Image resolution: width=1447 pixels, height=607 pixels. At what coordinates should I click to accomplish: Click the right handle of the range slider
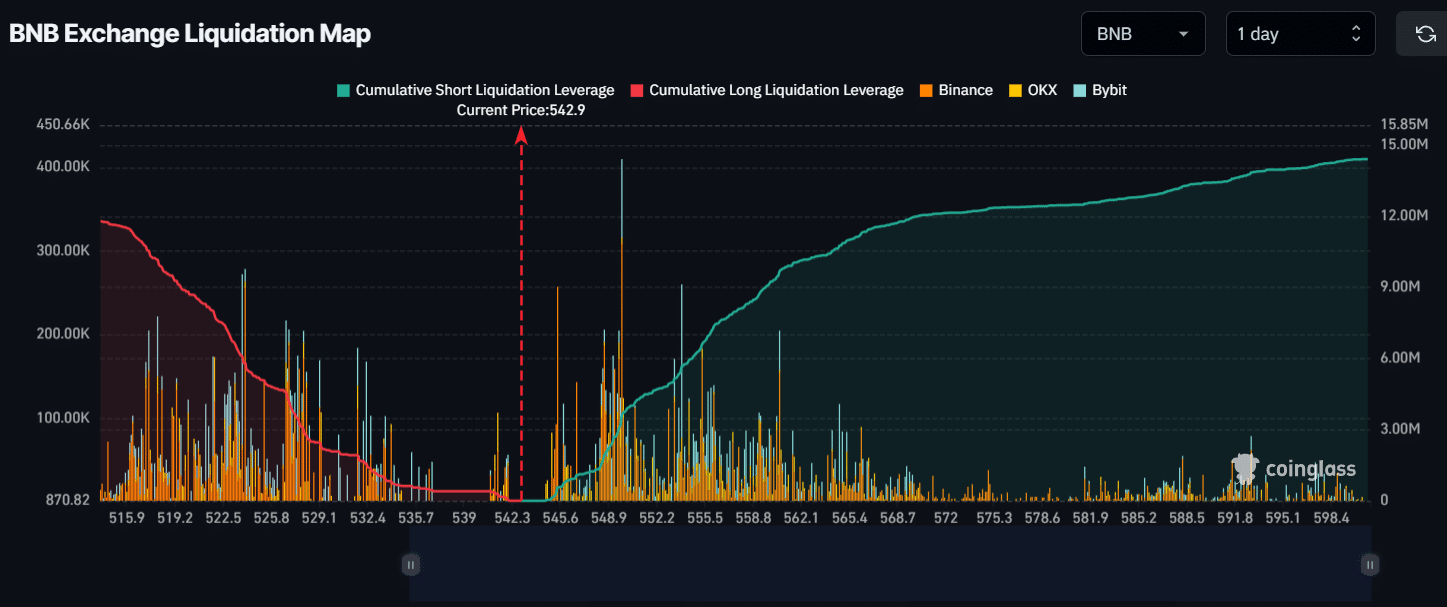point(1370,565)
